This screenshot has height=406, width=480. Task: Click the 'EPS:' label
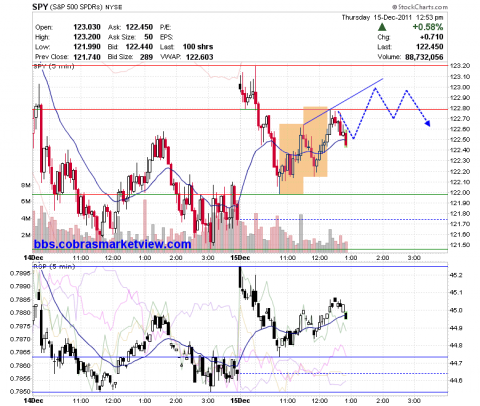(x=166, y=37)
